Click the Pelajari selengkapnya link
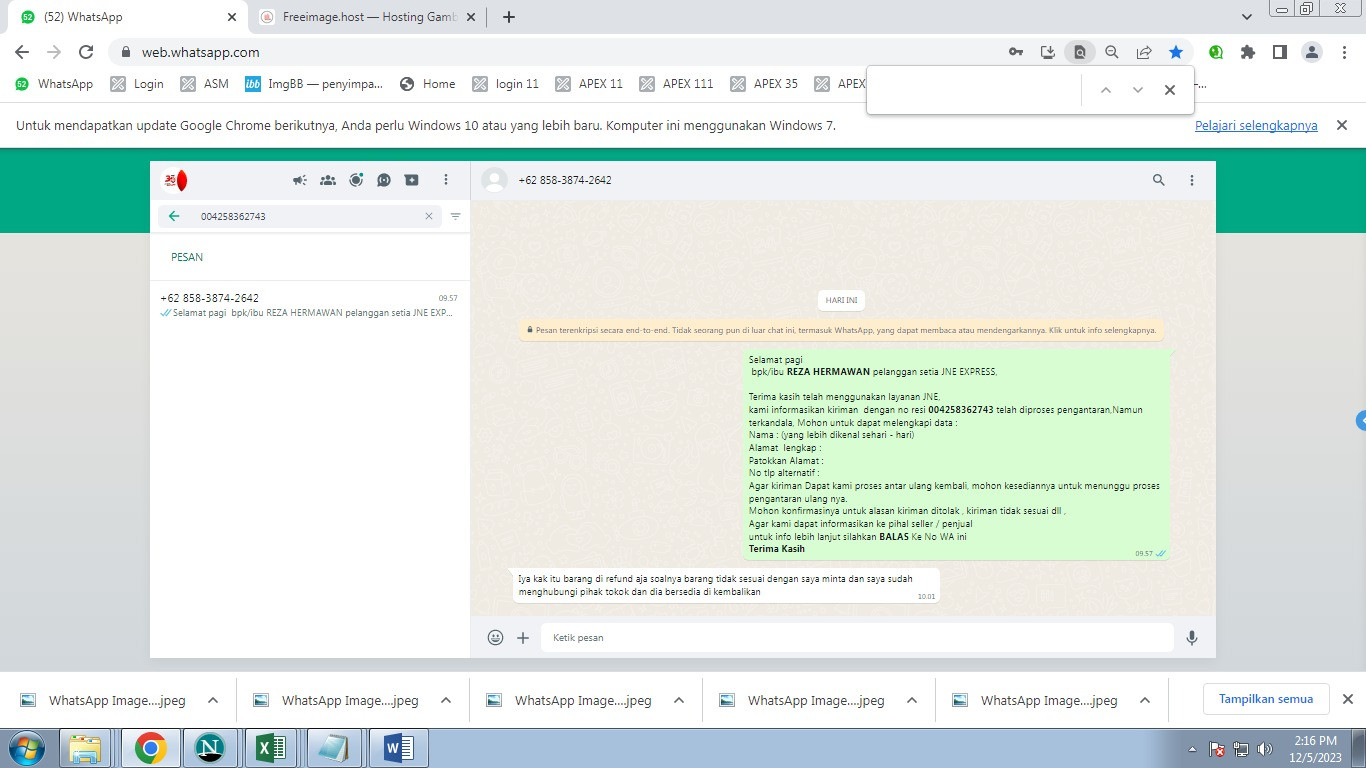Viewport: 1366px width, 768px height. (x=1256, y=126)
